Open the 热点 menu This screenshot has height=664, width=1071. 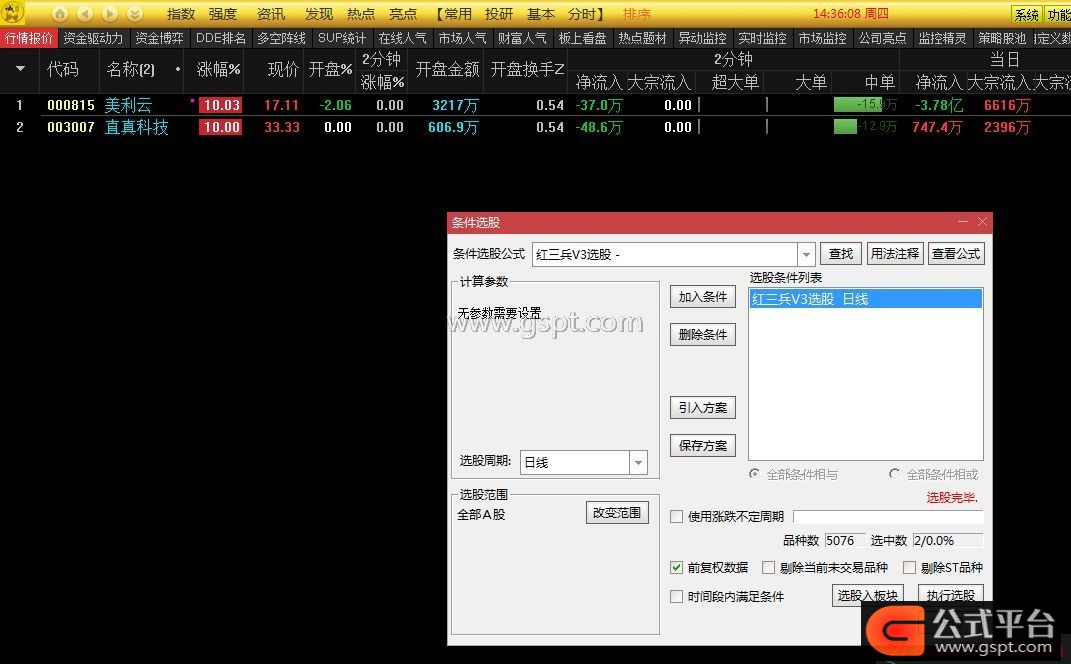[x=361, y=14]
